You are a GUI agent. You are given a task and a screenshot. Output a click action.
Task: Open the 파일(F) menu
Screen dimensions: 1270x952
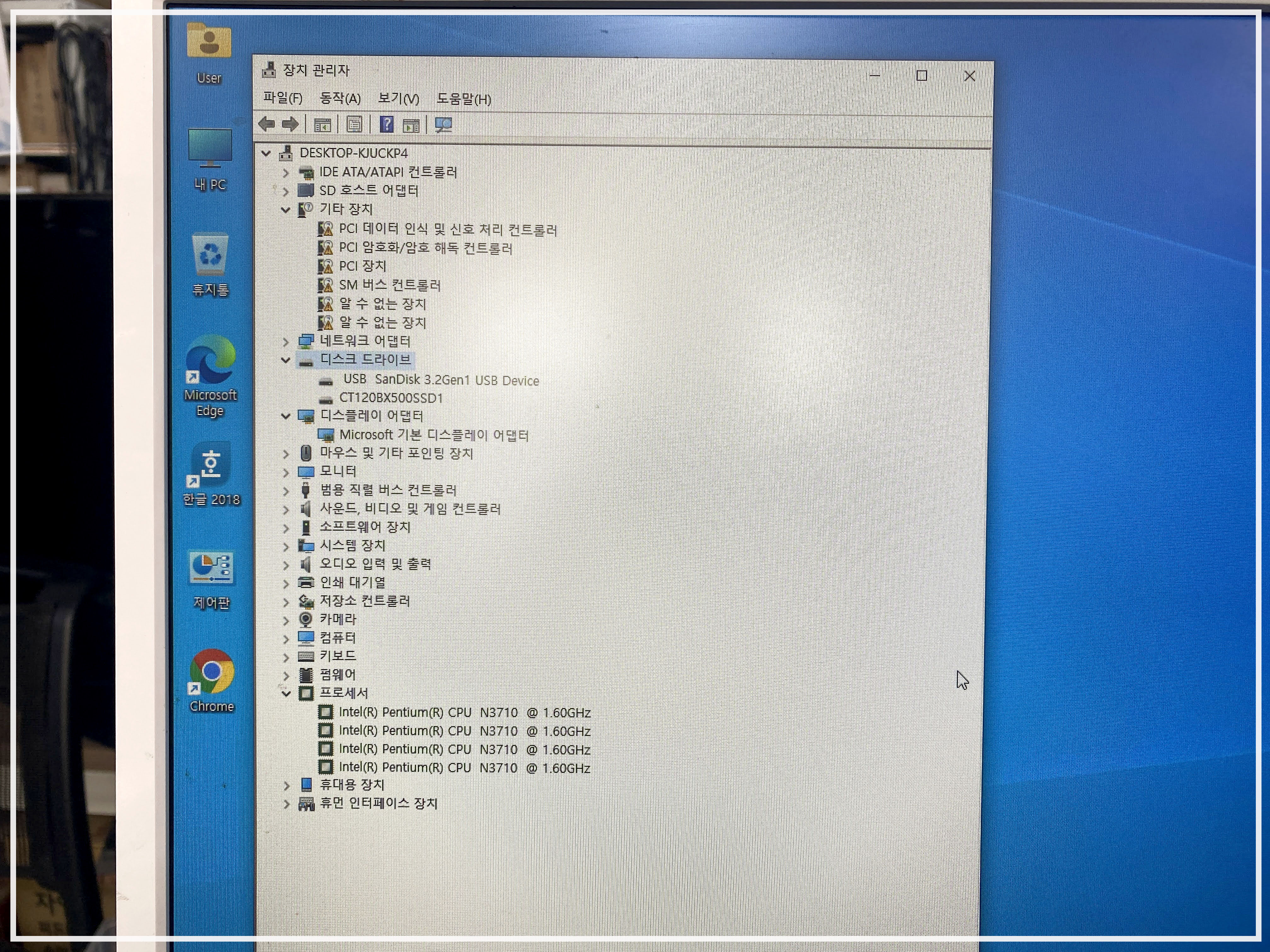click(283, 98)
